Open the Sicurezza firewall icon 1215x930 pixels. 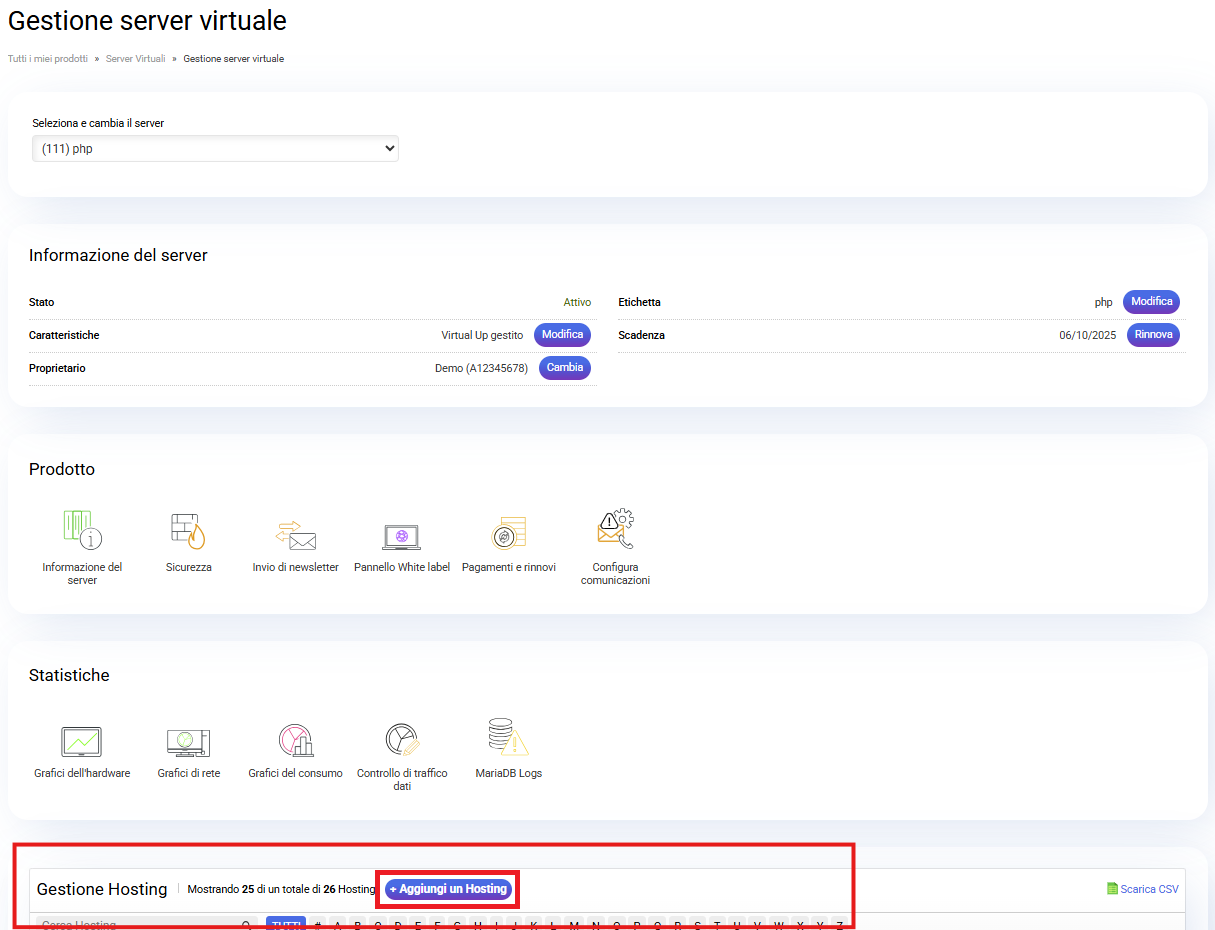(188, 531)
